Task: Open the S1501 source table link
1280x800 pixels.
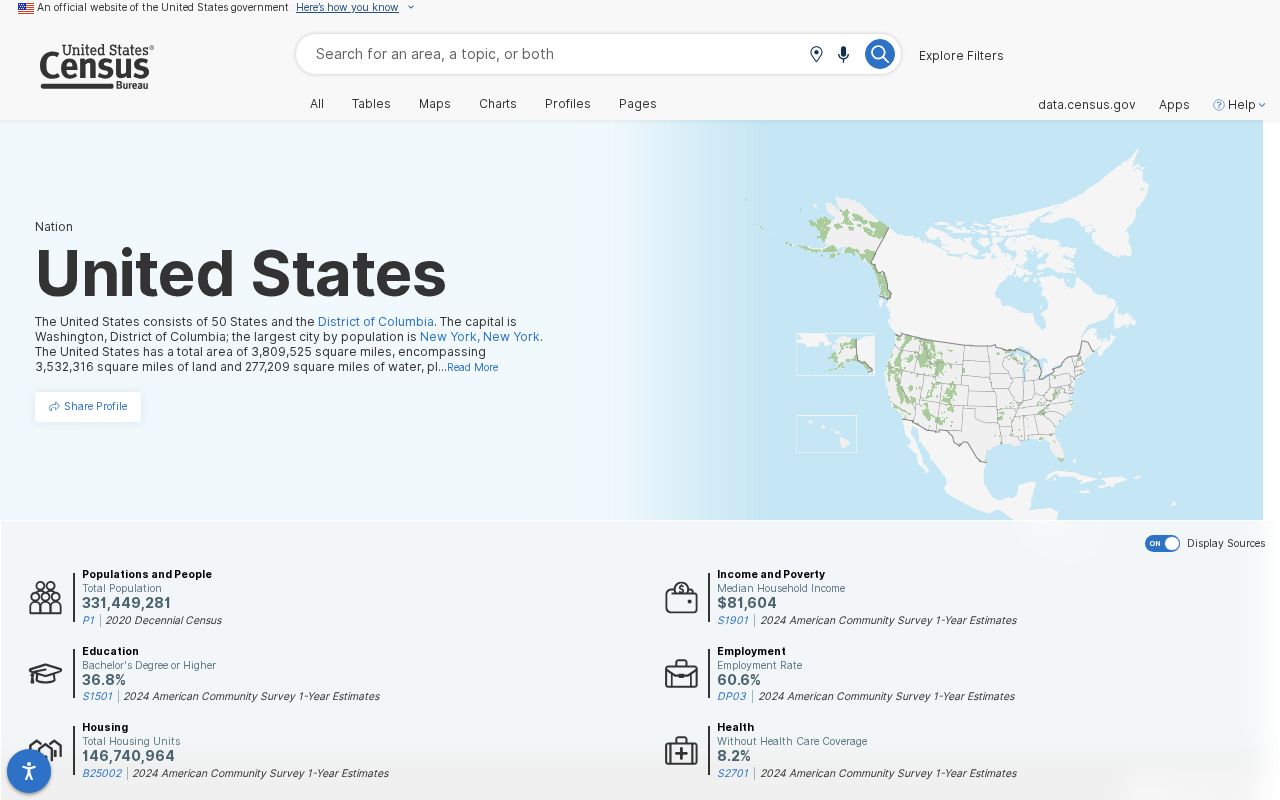Action: 97,697
